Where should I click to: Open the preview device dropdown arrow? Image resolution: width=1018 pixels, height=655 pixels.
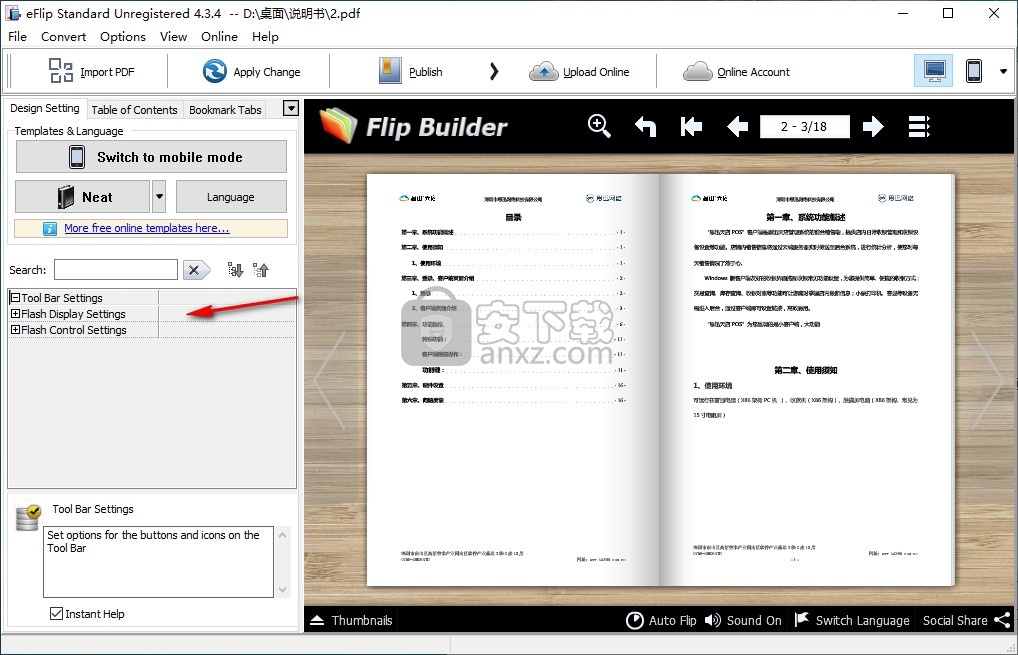[1003, 71]
